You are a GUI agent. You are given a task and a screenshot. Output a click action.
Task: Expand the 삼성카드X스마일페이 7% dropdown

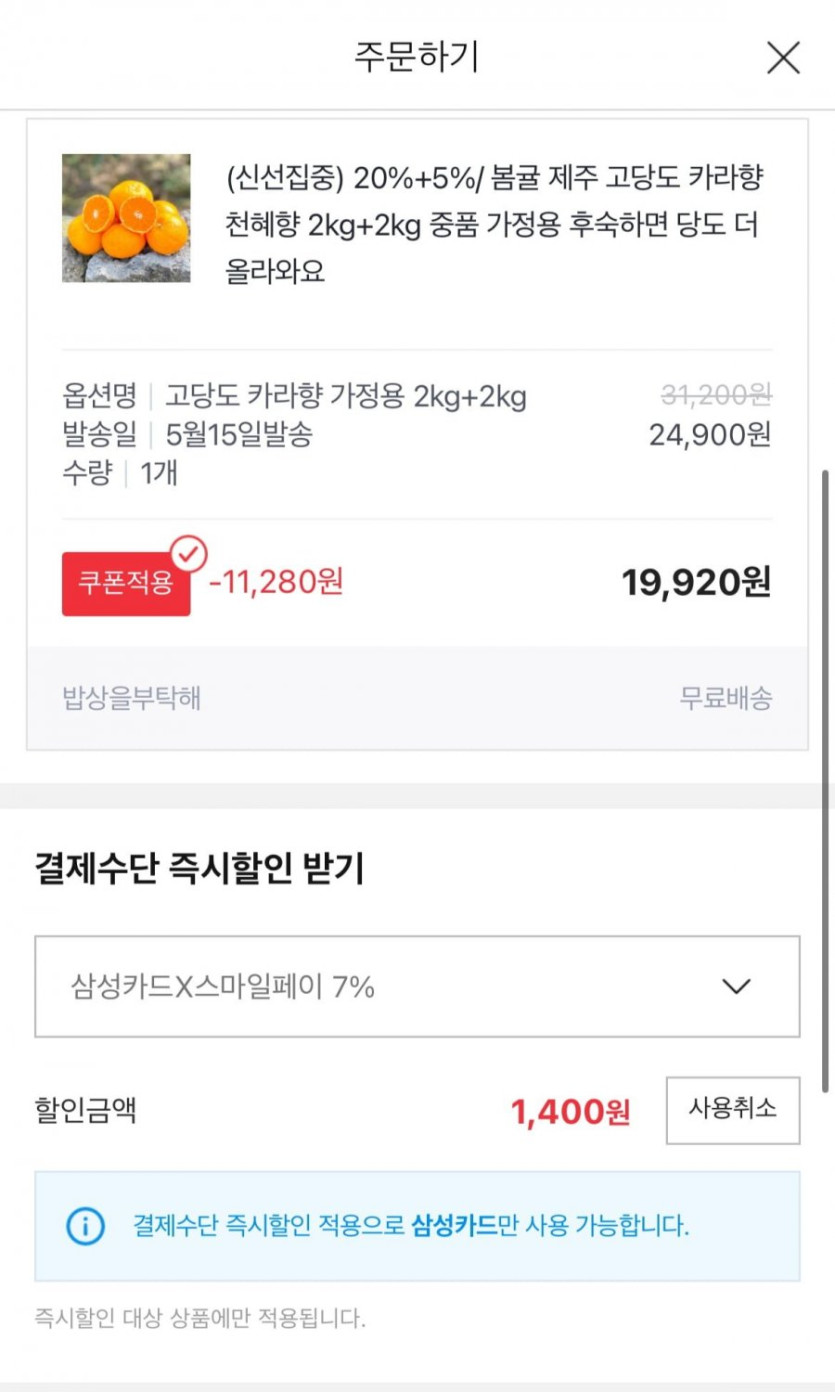tap(417, 987)
